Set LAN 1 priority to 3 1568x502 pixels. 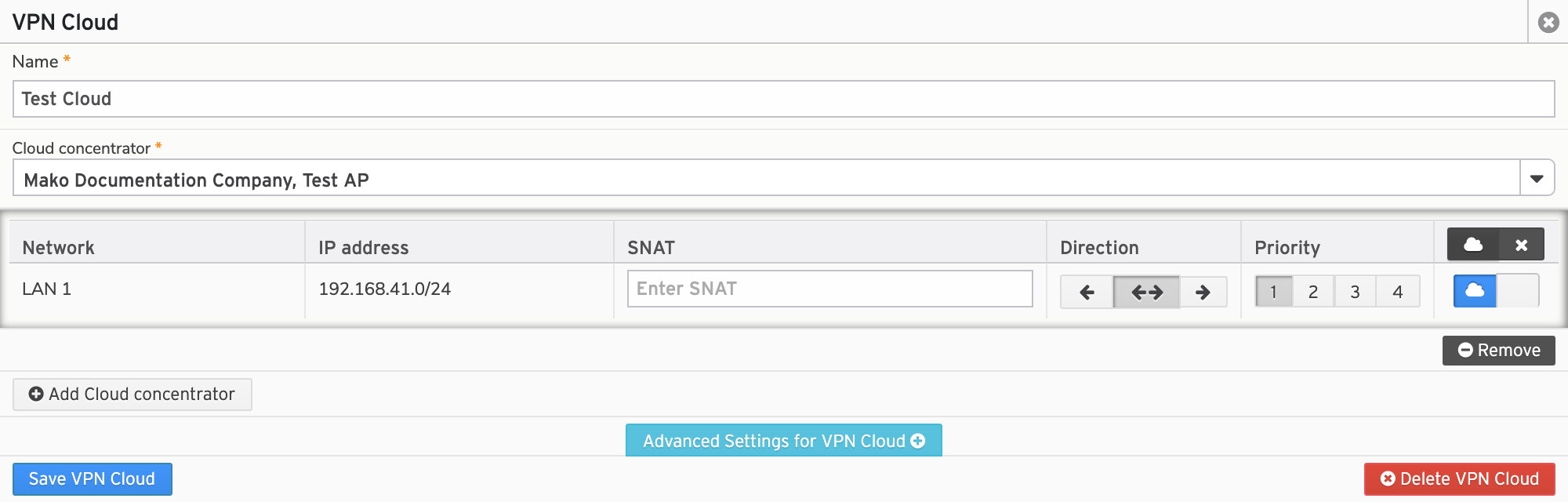[x=1356, y=290]
